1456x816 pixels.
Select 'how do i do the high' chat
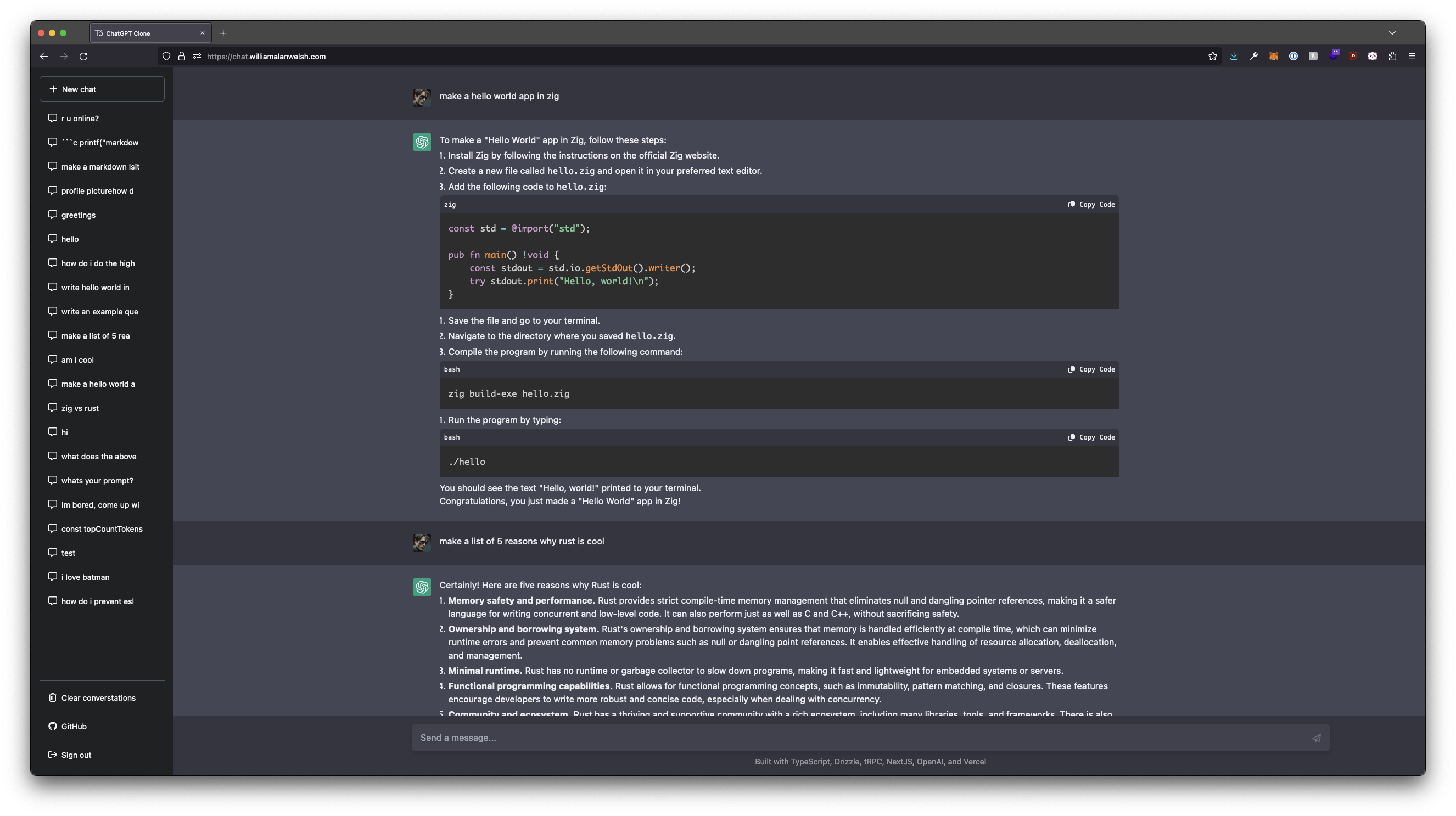(x=102, y=263)
